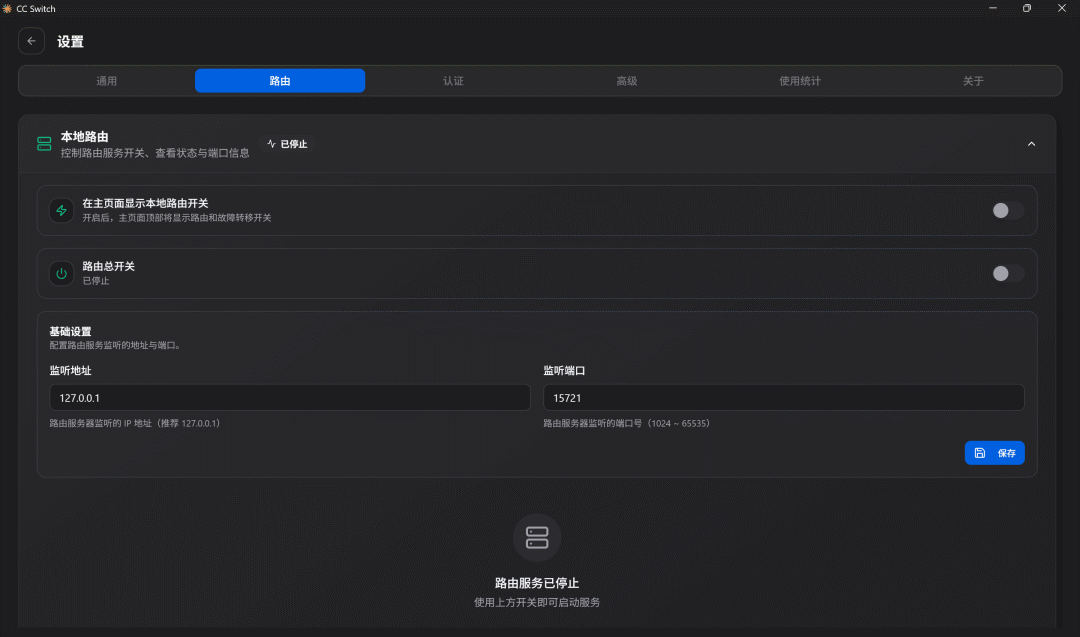1080x637 pixels.
Task: Click the activity pulse icon in 已停止 badge
Action: (x=271, y=144)
